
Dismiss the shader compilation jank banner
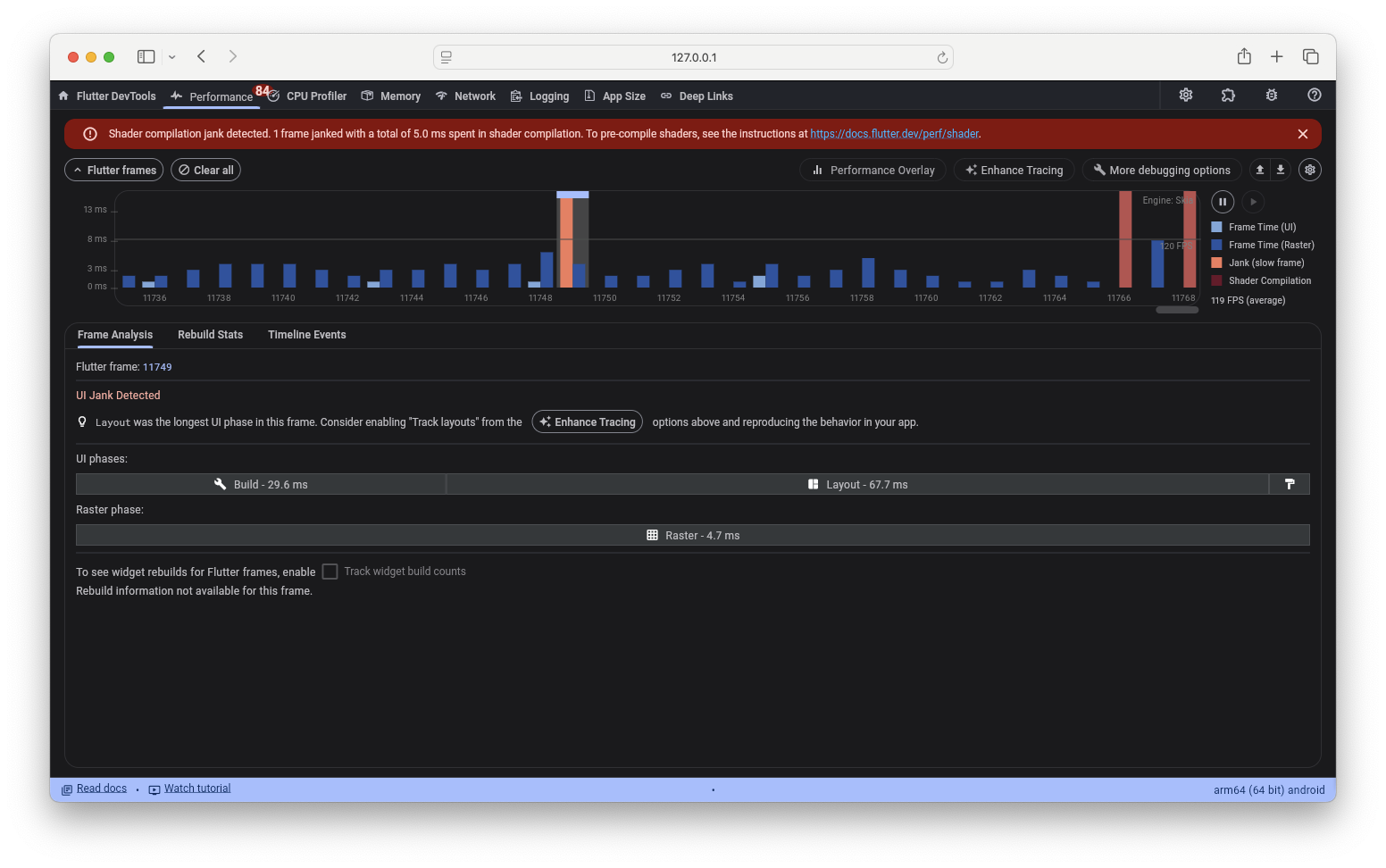click(x=1303, y=134)
